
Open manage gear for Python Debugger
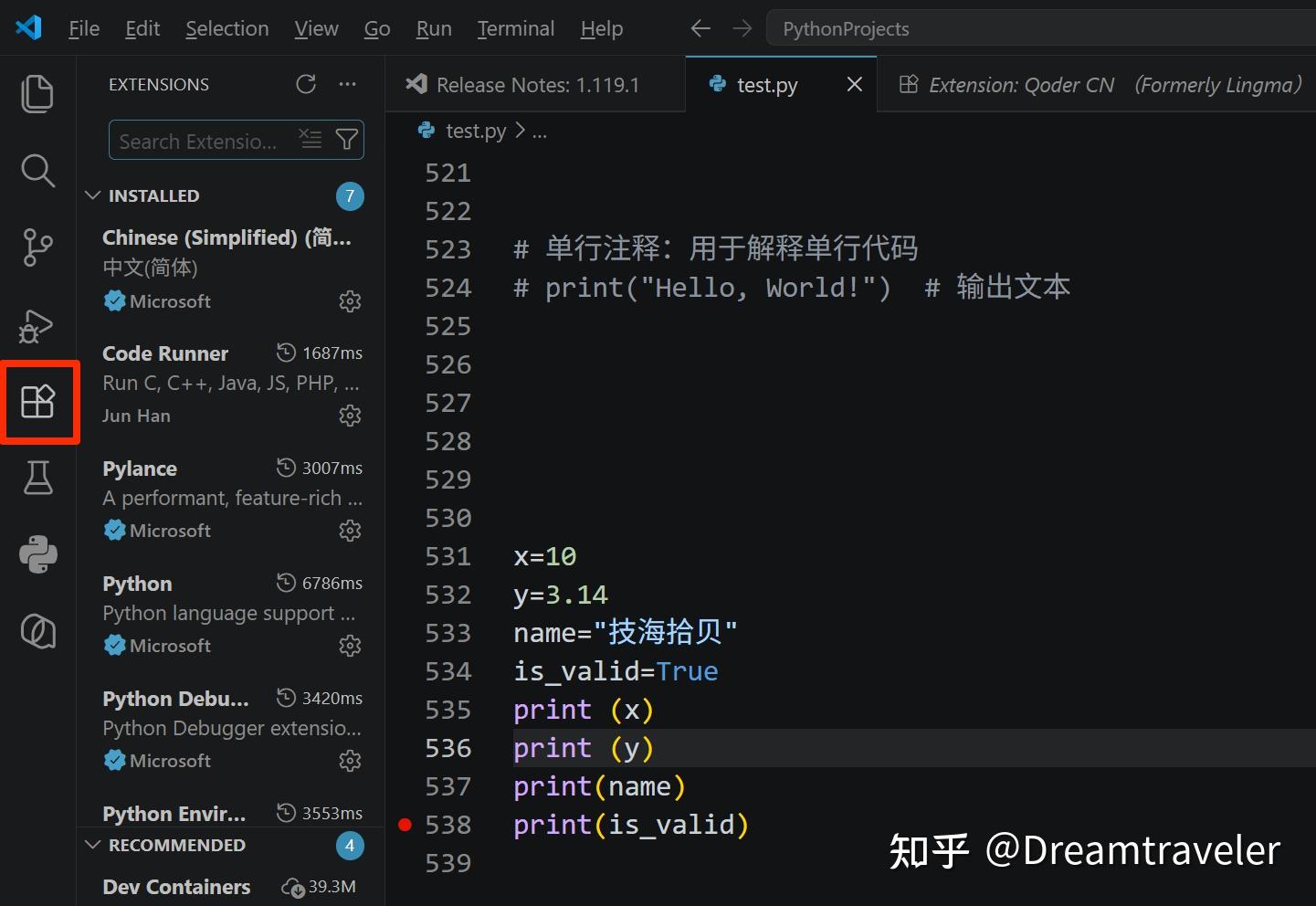tap(350, 761)
